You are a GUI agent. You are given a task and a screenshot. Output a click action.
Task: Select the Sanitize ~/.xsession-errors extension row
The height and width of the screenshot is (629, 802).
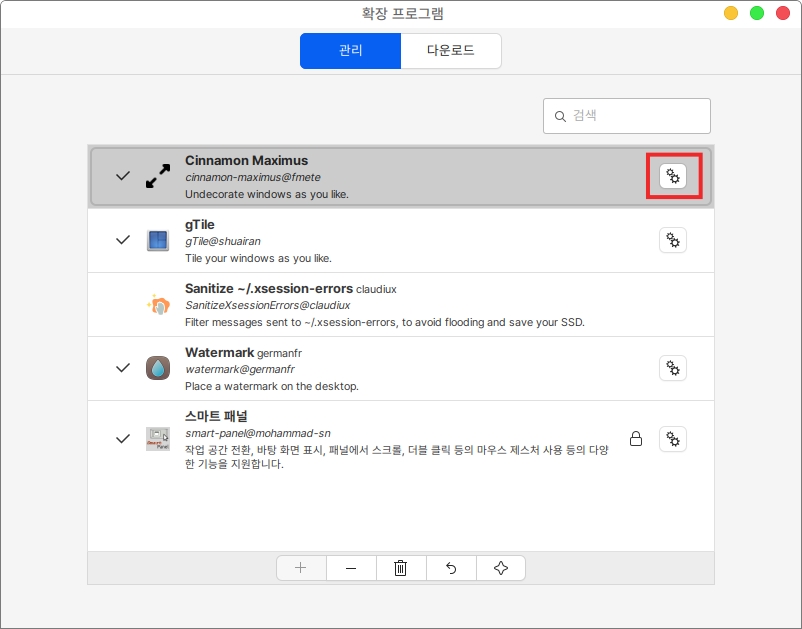[400, 304]
